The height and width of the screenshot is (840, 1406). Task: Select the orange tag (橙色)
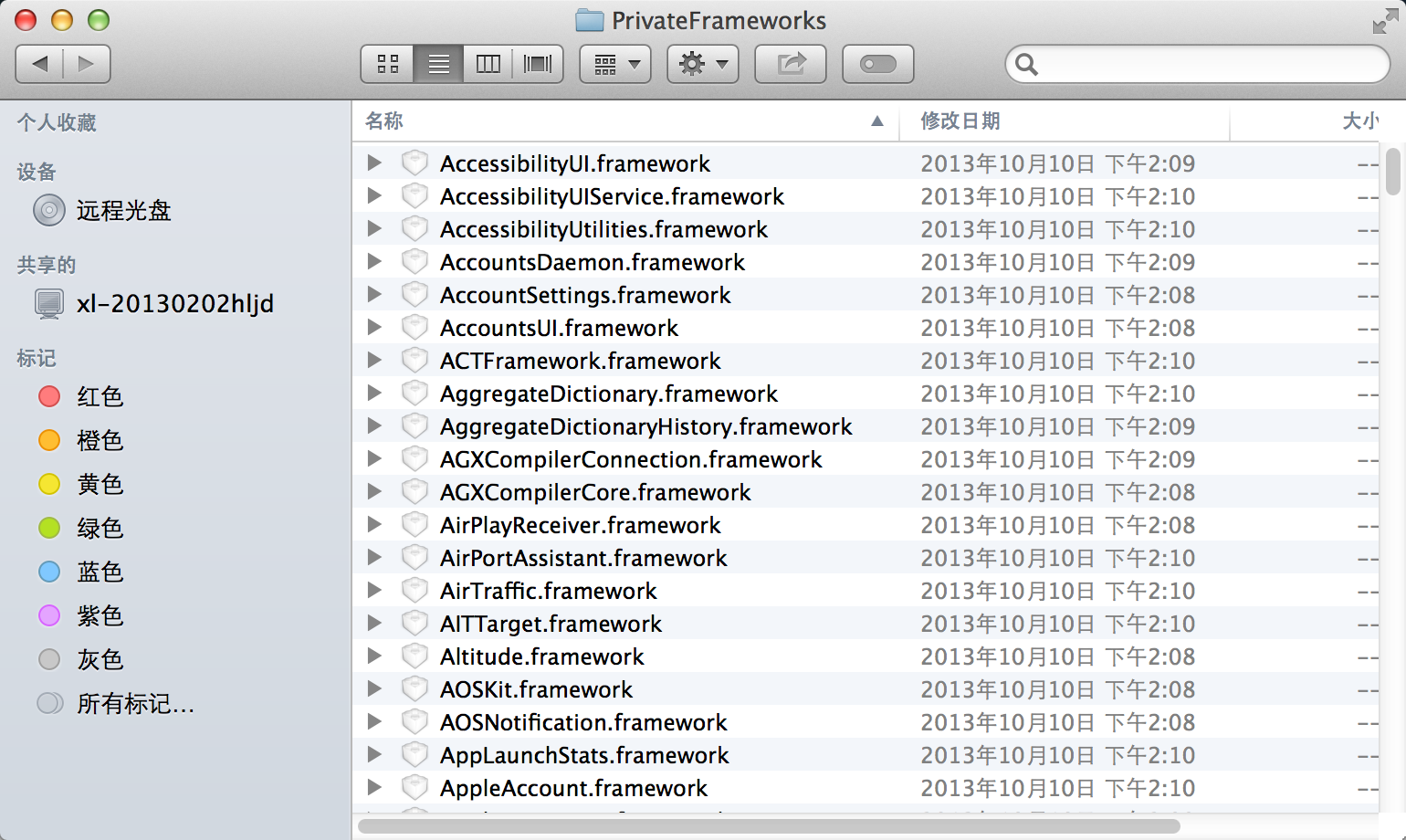(x=80, y=440)
